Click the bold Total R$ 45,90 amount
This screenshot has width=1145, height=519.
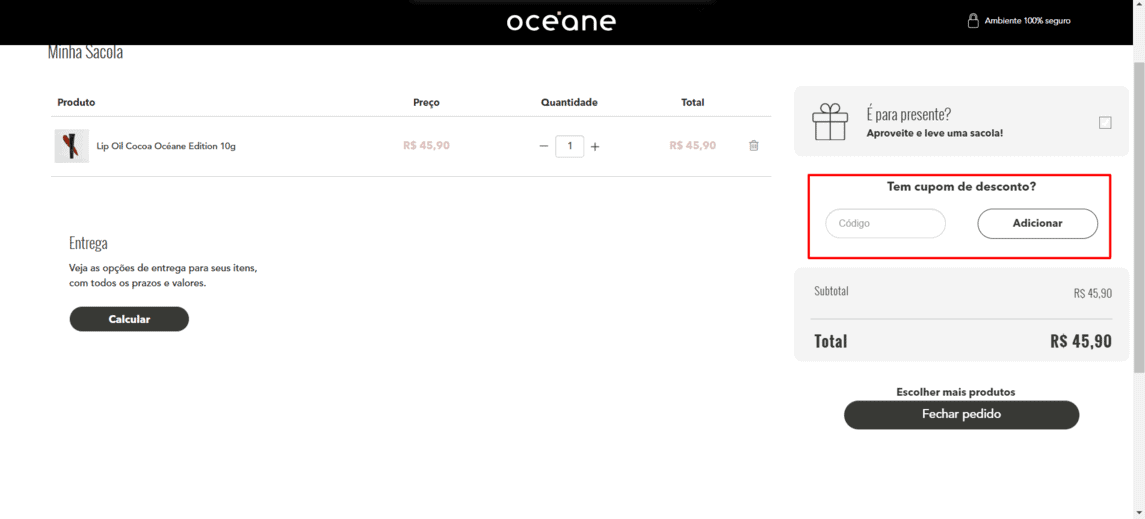click(1081, 341)
